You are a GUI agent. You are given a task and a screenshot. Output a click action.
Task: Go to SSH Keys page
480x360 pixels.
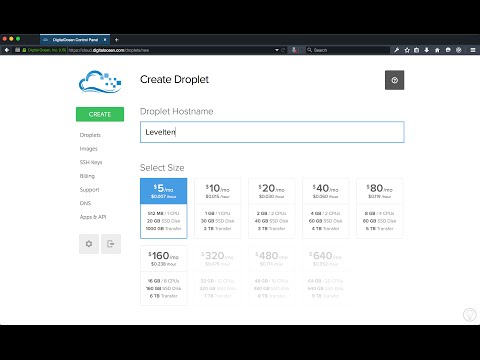tap(91, 162)
